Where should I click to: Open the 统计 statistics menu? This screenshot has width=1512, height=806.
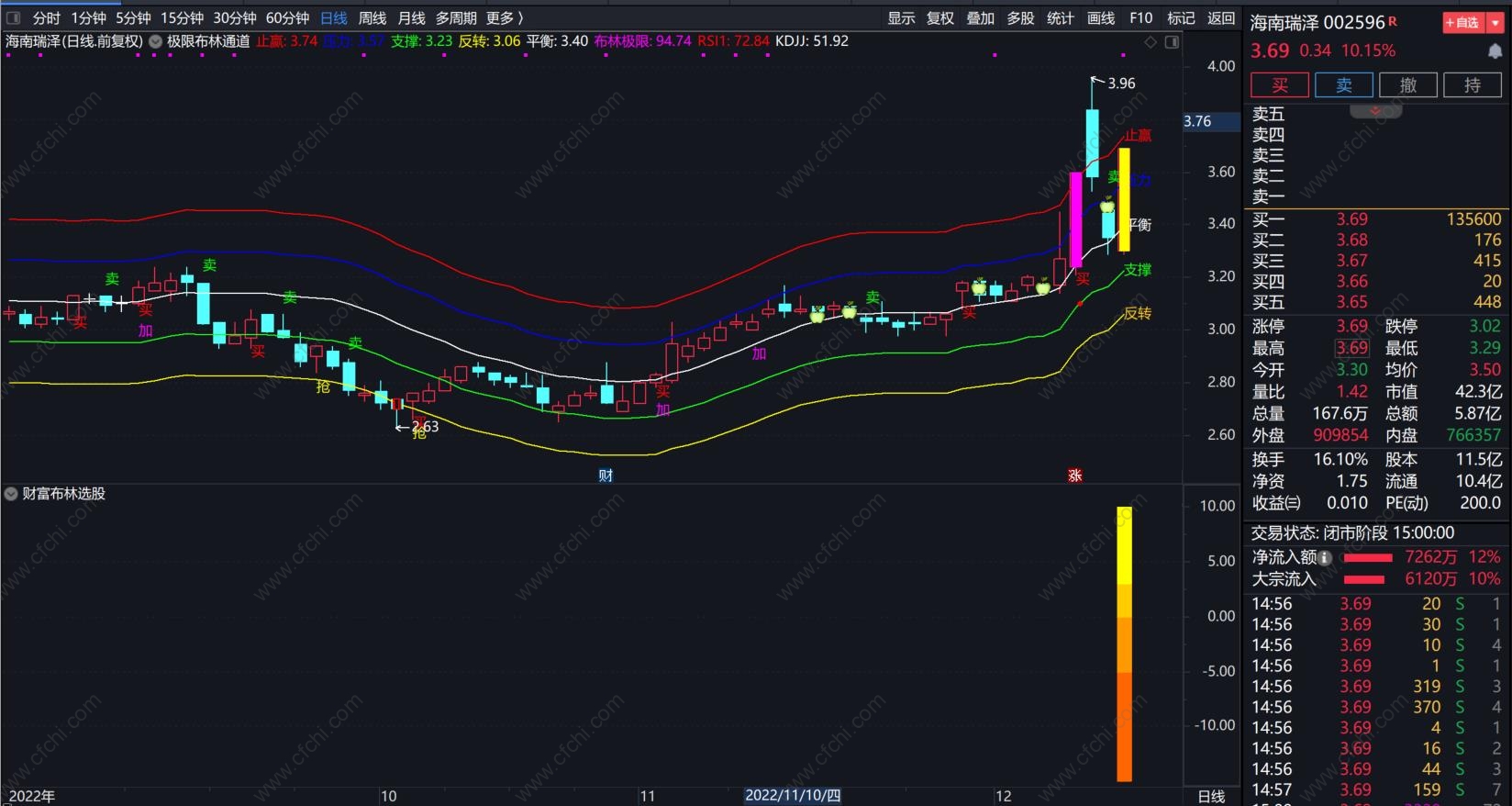pyautogui.click(x=1061, y=17)
